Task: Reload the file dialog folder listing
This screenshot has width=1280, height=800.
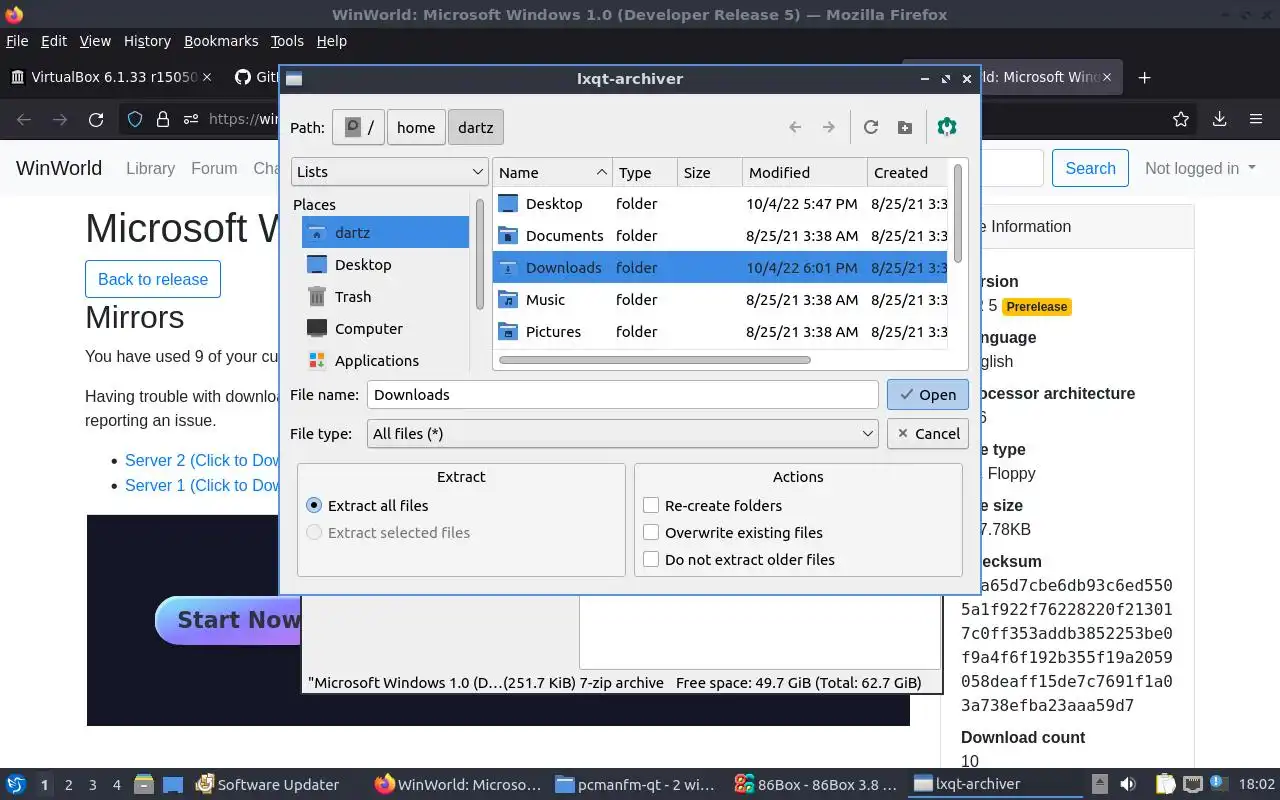Action: [871, 127]
